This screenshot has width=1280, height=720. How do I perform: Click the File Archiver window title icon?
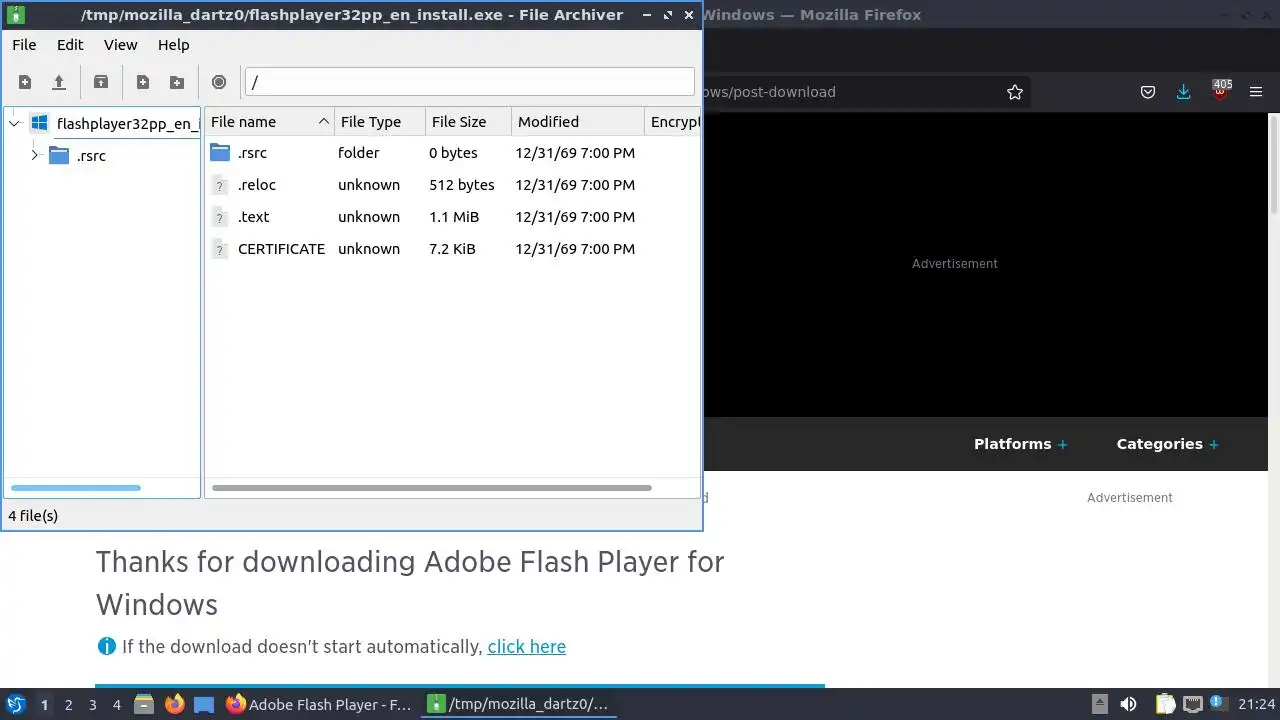tap(16, 15)
